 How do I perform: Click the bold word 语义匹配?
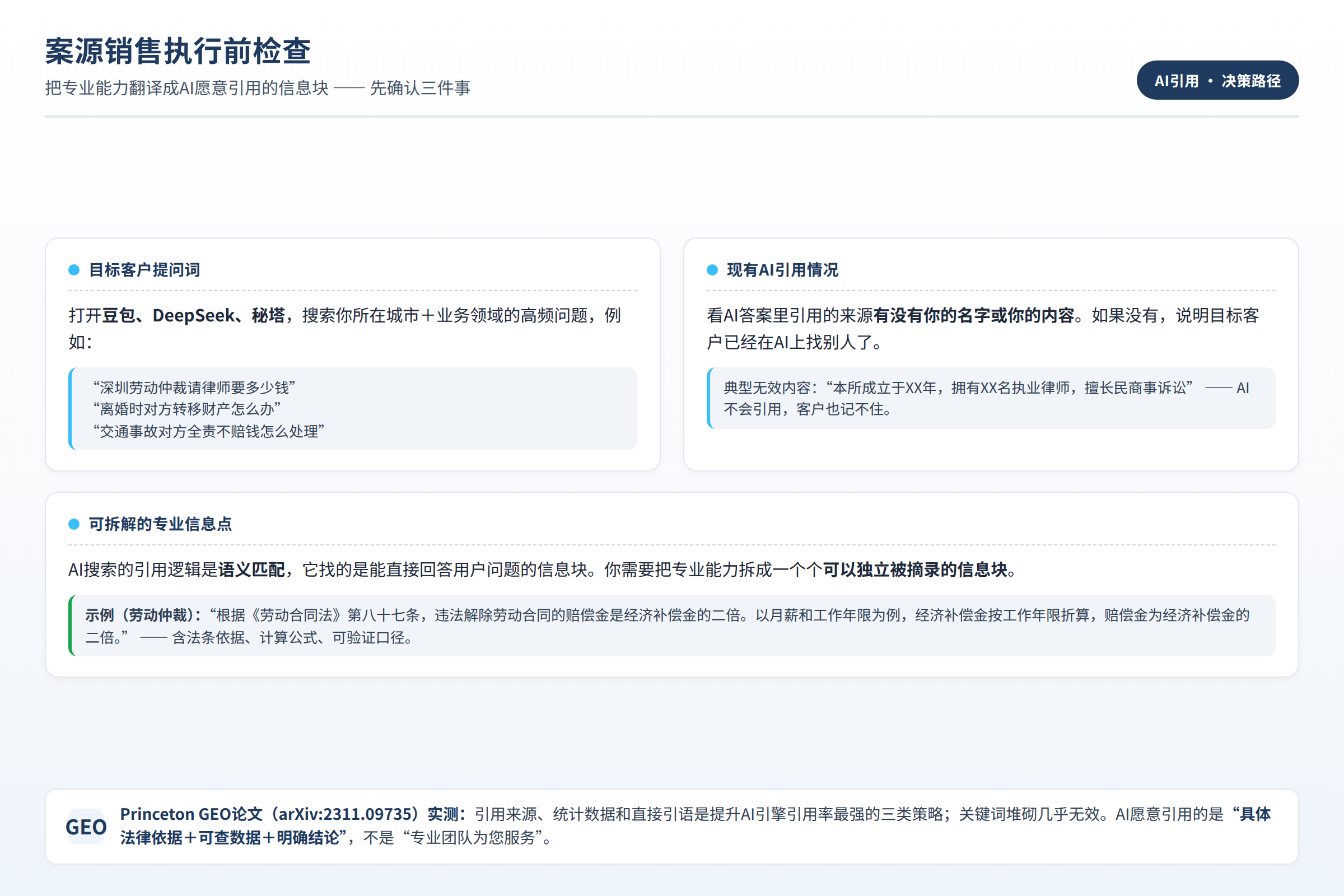point(251,570)
